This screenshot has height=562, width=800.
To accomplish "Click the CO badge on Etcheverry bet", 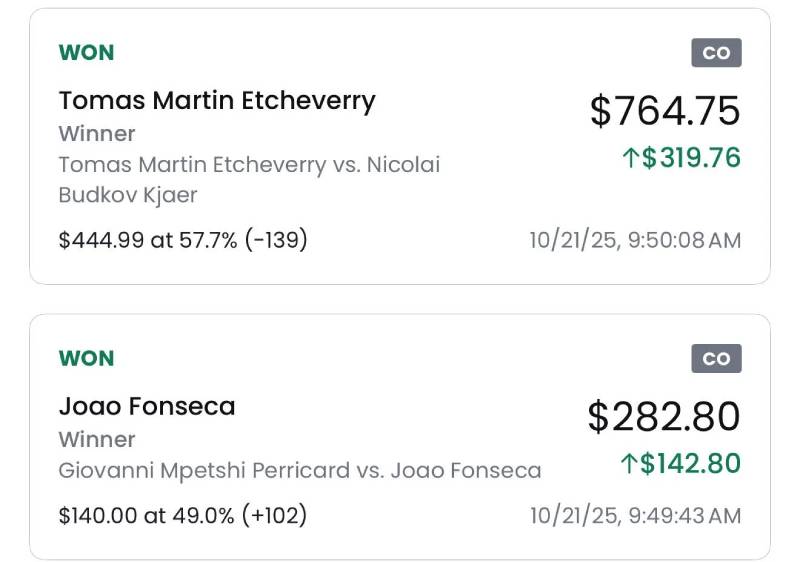I will [716, 53].
